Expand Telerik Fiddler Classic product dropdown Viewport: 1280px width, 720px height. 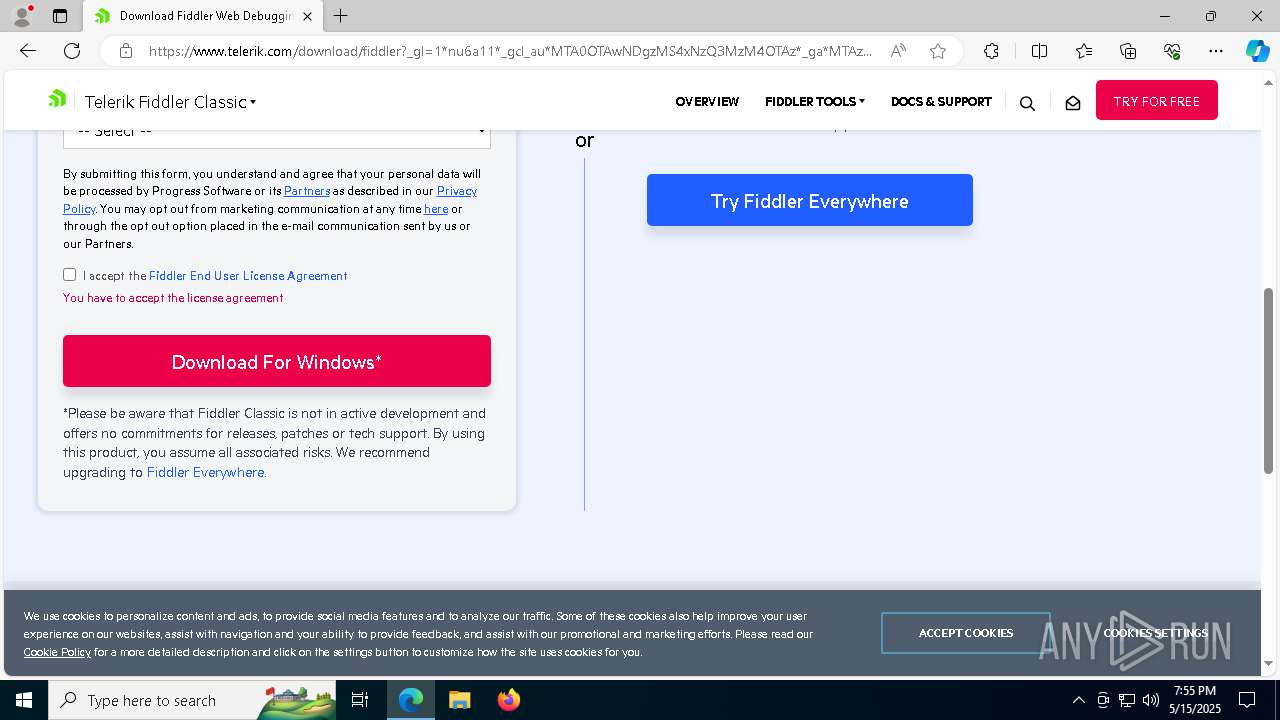coord(171,102)
